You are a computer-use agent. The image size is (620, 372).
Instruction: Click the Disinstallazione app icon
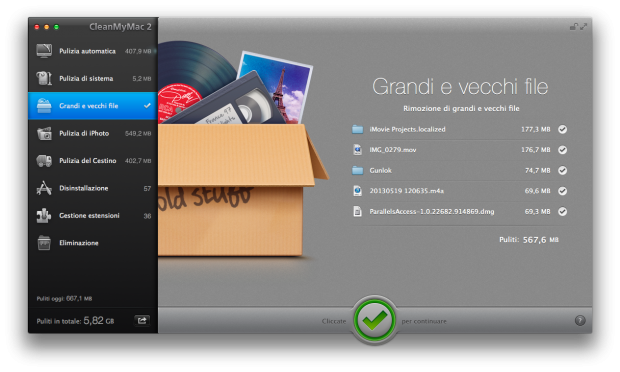click(44, 188)
